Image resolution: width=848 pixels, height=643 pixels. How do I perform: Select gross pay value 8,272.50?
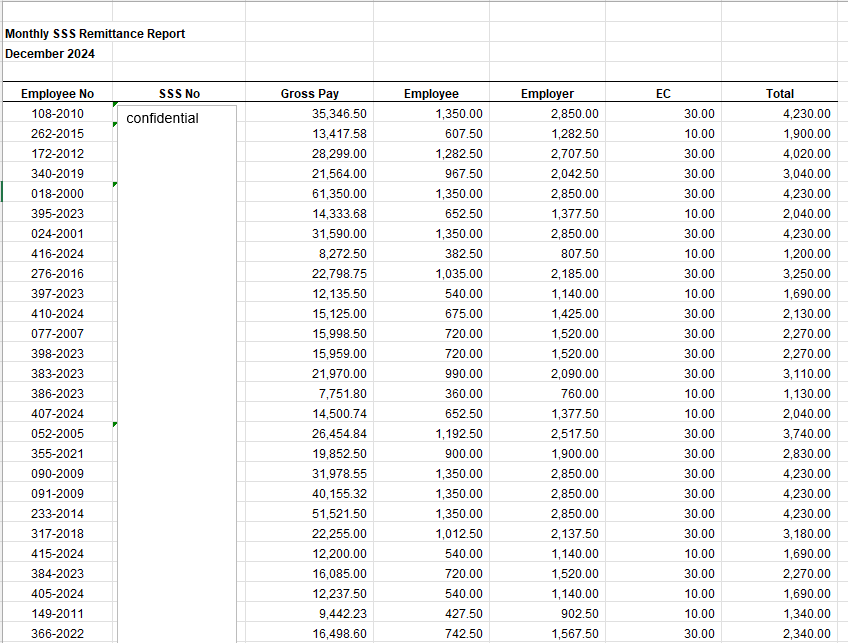[x=342, y=254]
